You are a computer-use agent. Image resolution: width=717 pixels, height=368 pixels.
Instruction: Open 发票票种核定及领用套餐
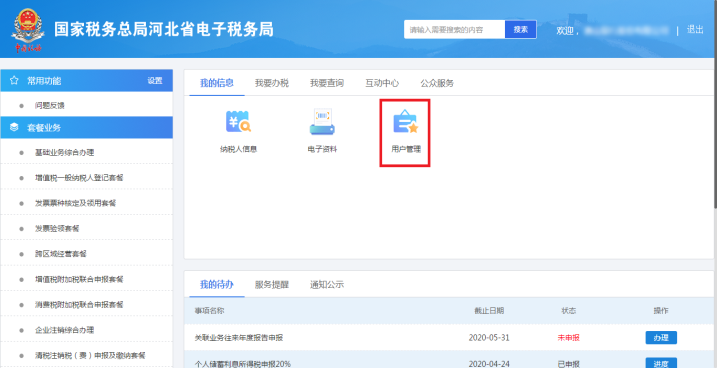point(75,203)
